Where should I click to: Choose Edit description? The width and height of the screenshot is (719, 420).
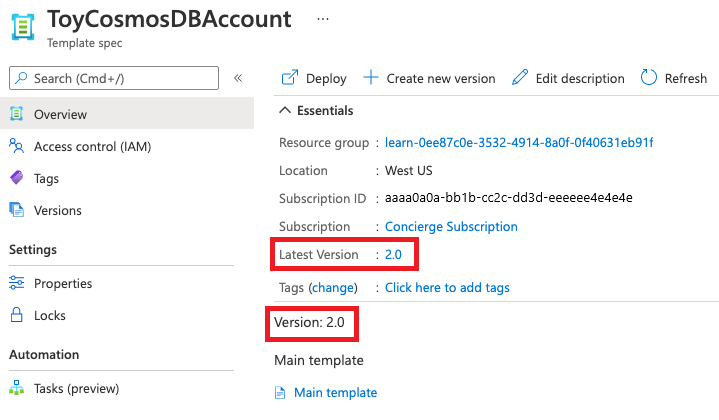(580, 79)
